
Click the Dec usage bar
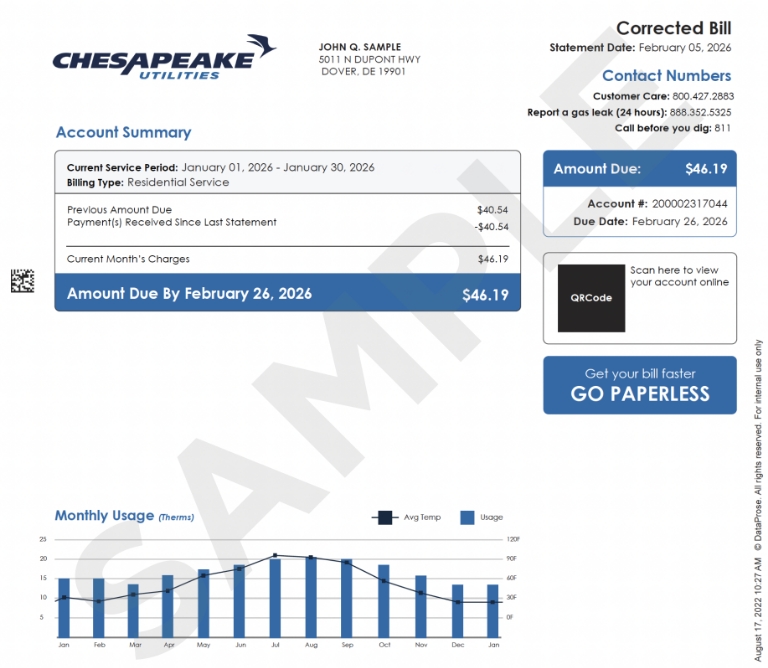[457, 611]
